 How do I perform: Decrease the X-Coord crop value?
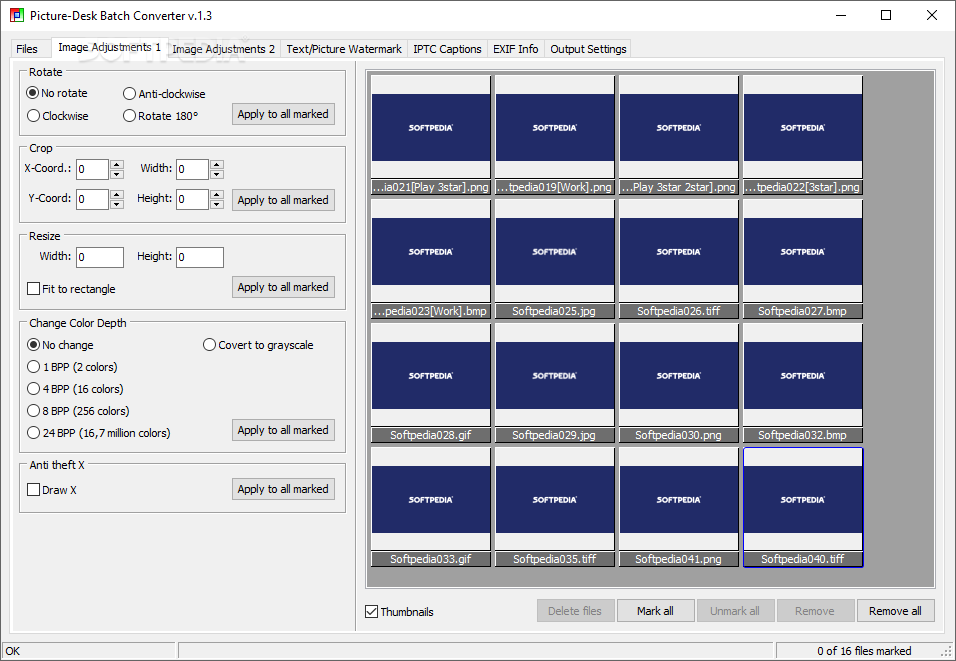(117, 174)
